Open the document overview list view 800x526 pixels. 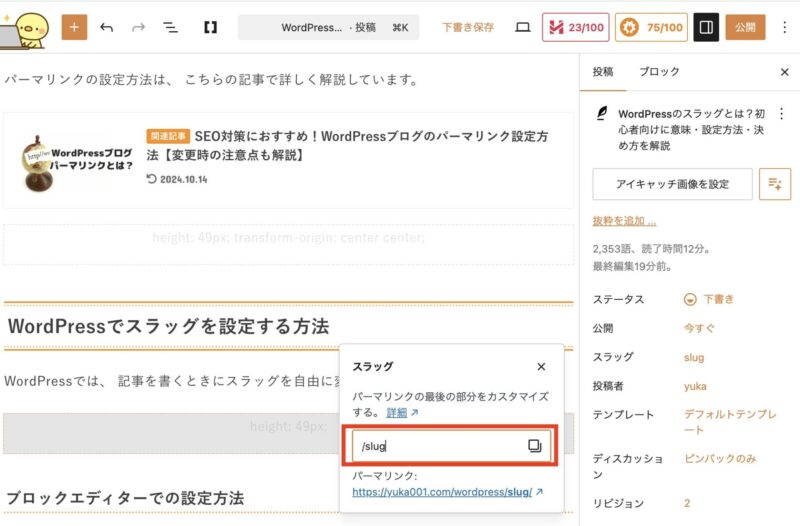click(x=171, y=27)
